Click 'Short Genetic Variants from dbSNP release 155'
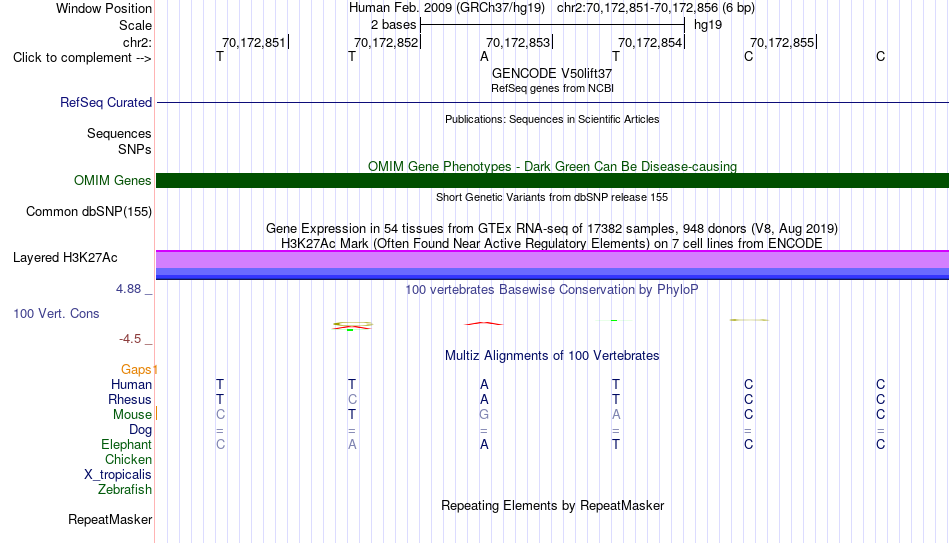 click(x=552, y=197)
